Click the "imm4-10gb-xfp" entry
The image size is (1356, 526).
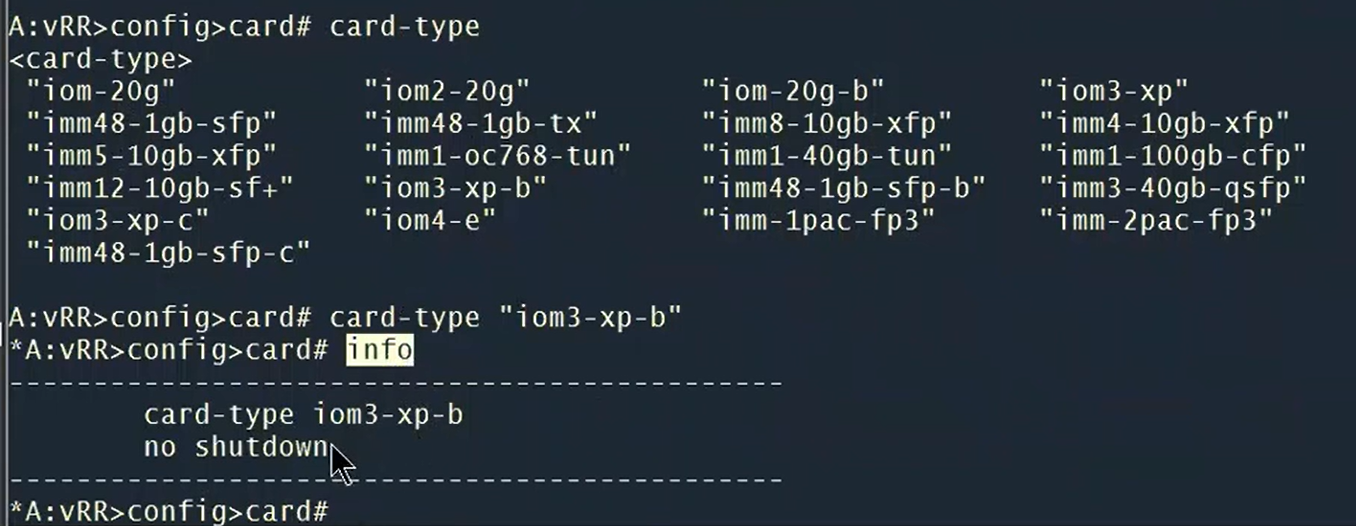coord(1165,123)
